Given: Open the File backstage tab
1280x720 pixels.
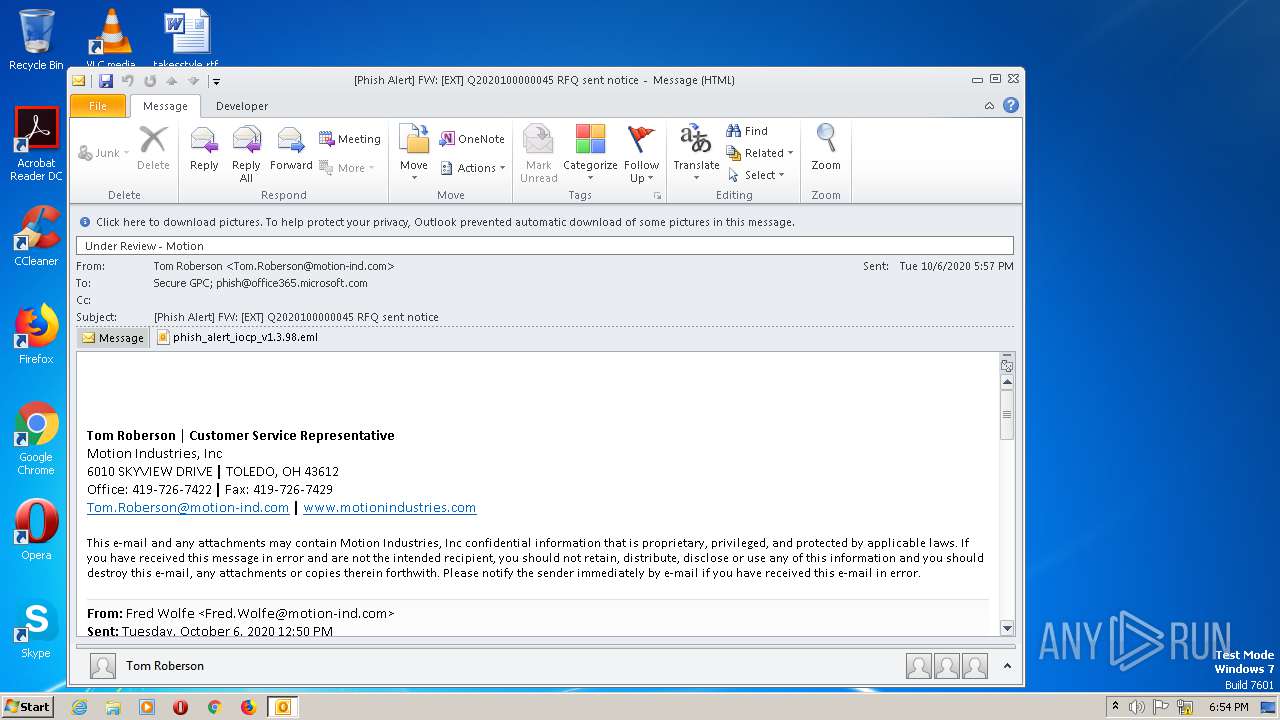Looking at the screenshot, I should pyautogui.click(x=98, y=106).
